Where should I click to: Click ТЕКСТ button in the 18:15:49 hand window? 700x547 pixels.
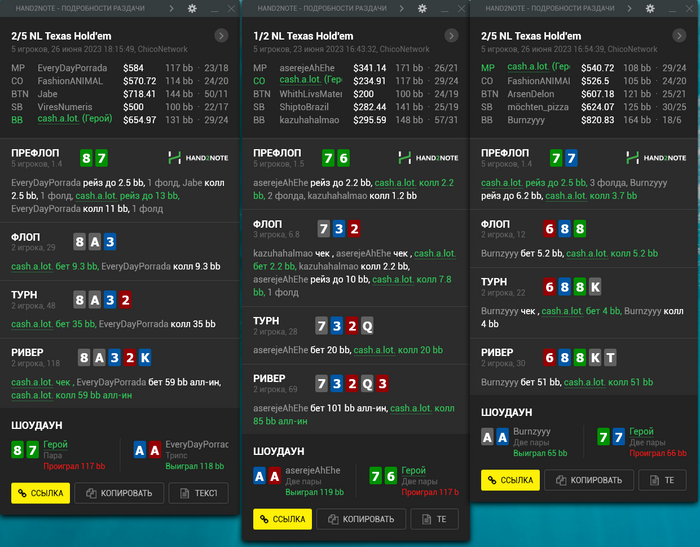[199, 493]
